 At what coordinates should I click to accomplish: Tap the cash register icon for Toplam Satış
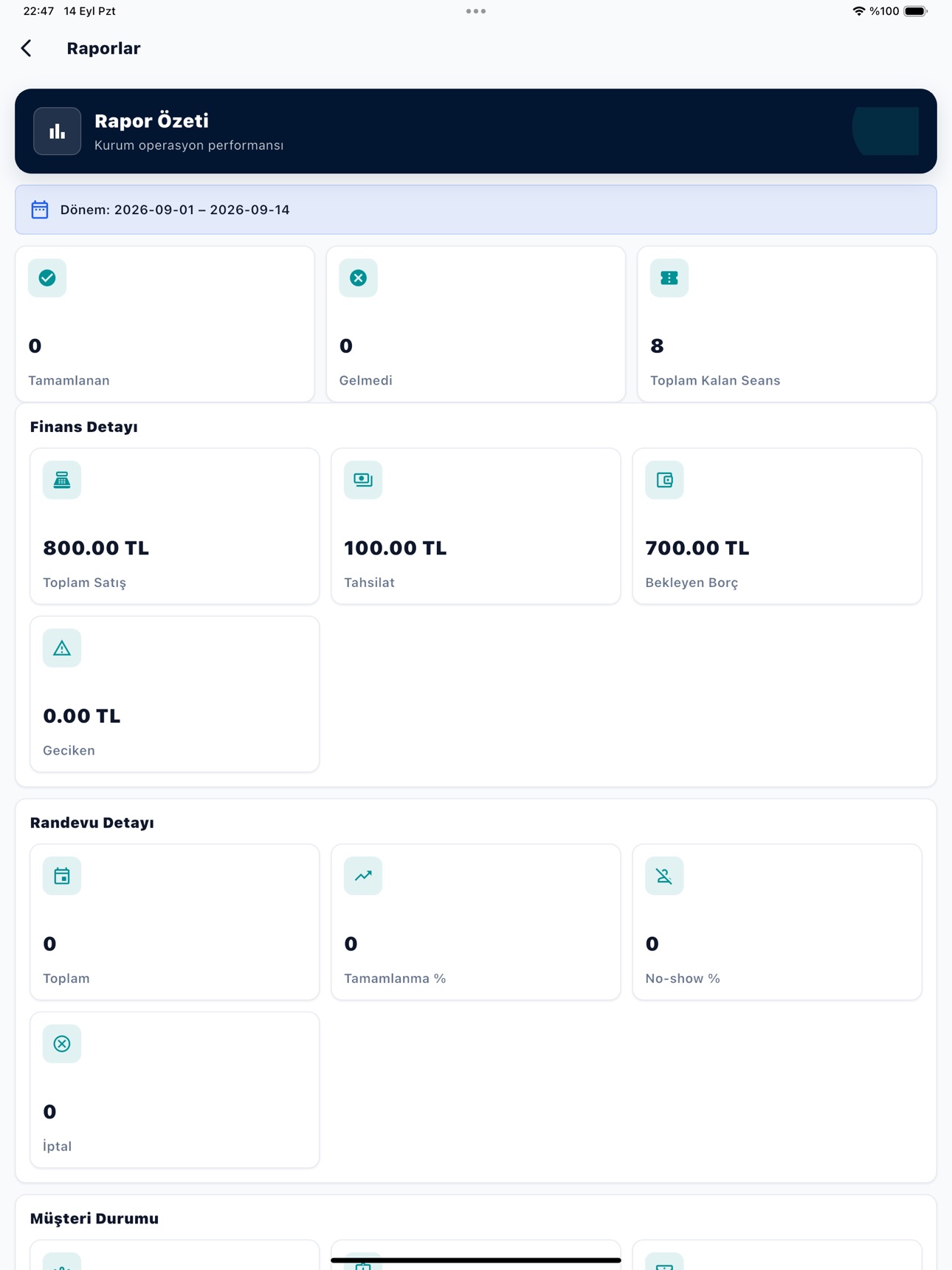[x=62, y=480]
